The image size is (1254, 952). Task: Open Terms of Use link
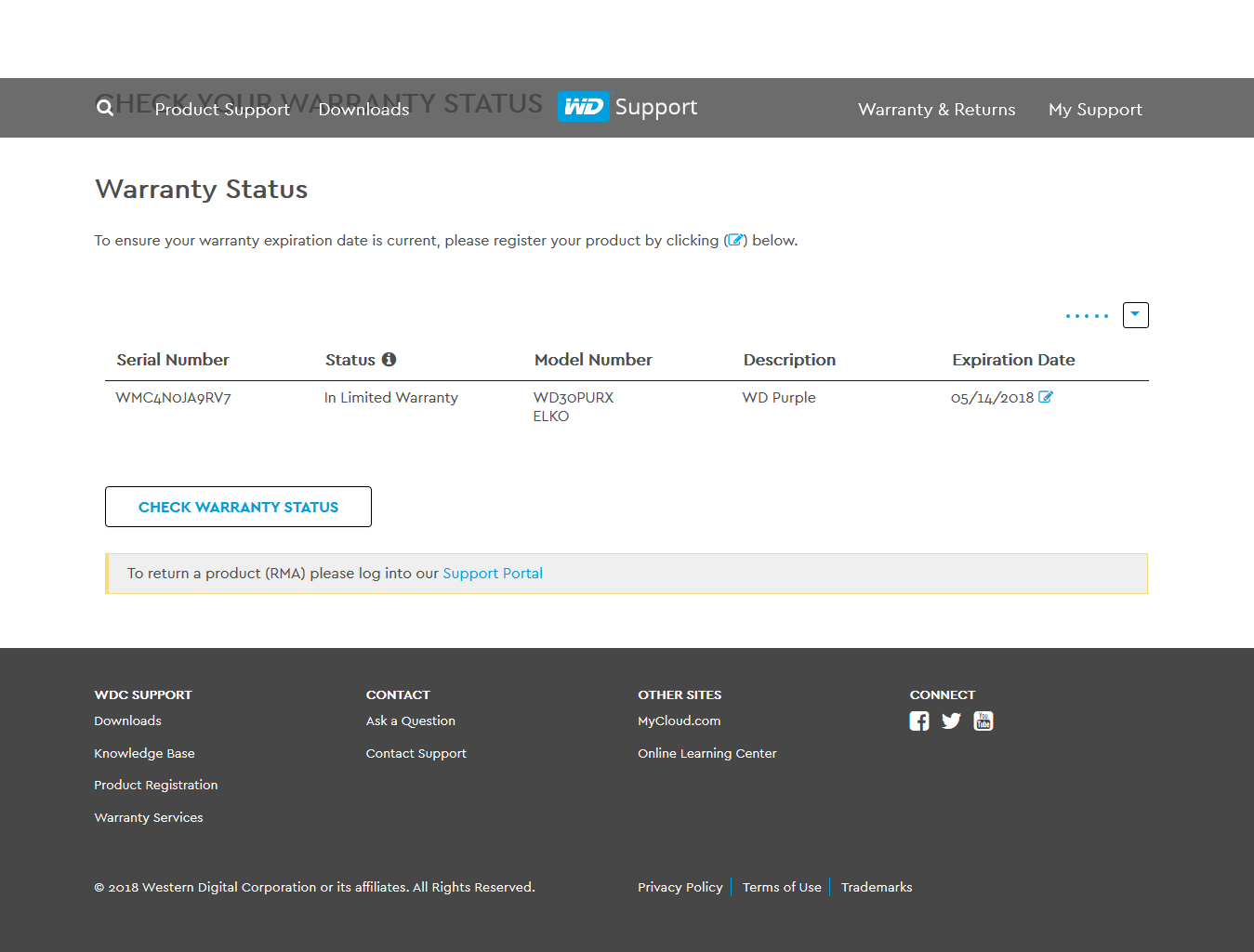tap(782, 887)
